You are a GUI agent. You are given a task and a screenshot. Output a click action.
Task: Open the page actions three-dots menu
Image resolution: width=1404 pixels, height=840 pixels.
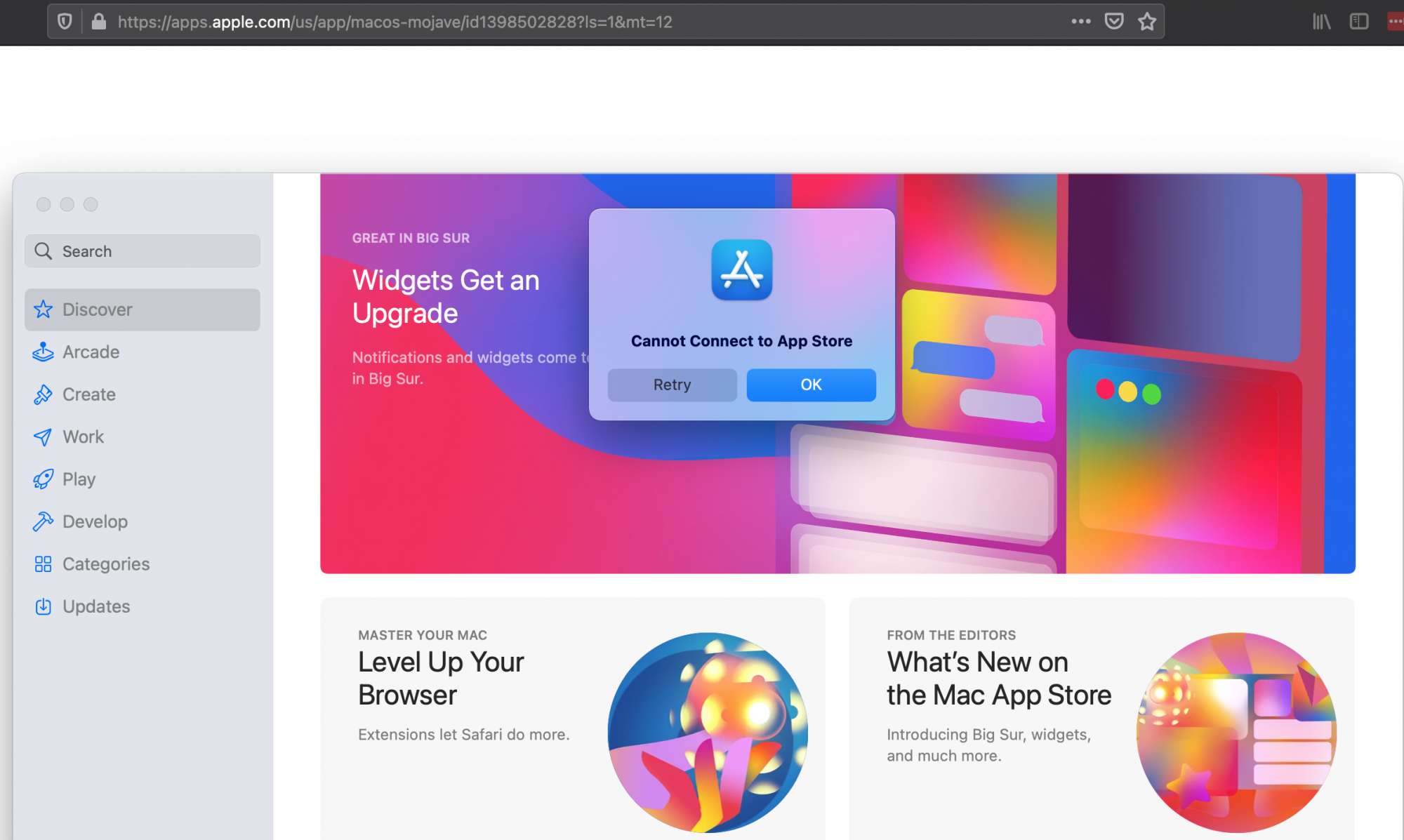click(x=1080, y=22)
